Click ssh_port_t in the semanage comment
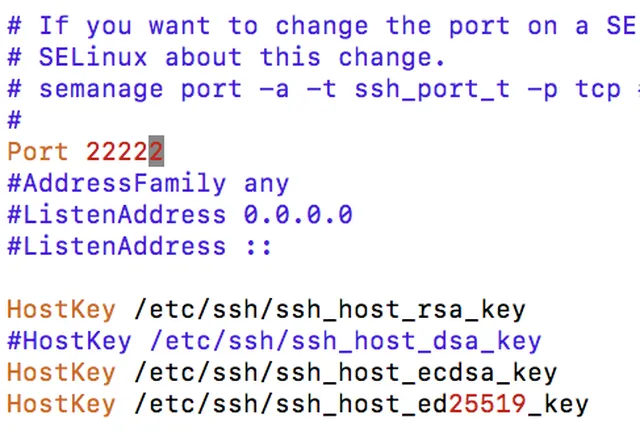The image size is (640, 436). [x=432, y=90]
